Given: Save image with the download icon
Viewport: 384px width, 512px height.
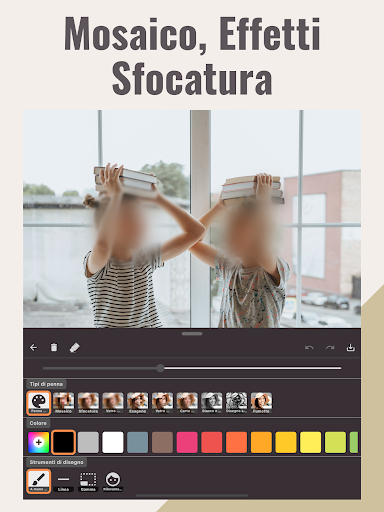Looking at the screenshot, I should (350, 348).
